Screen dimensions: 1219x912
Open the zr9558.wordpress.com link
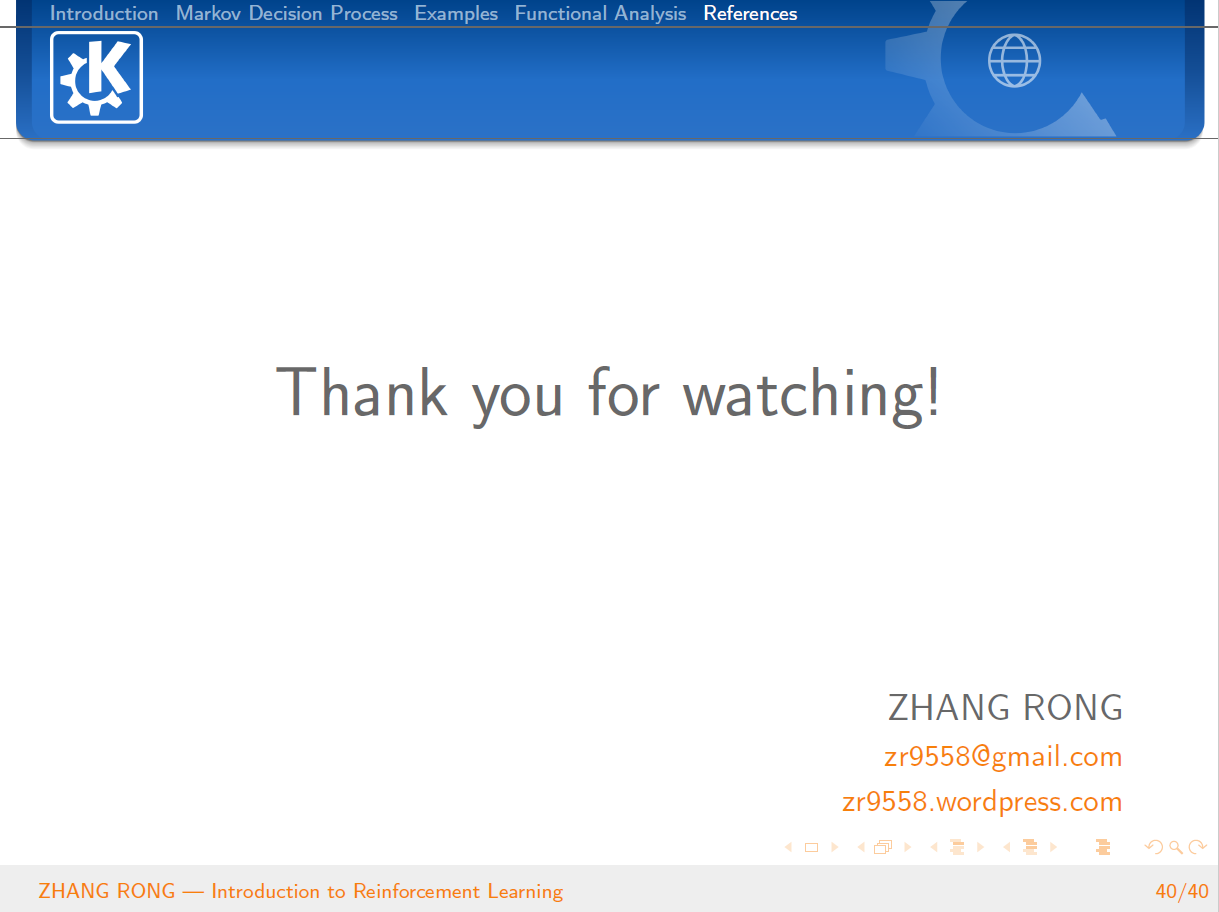click(982, 802)
